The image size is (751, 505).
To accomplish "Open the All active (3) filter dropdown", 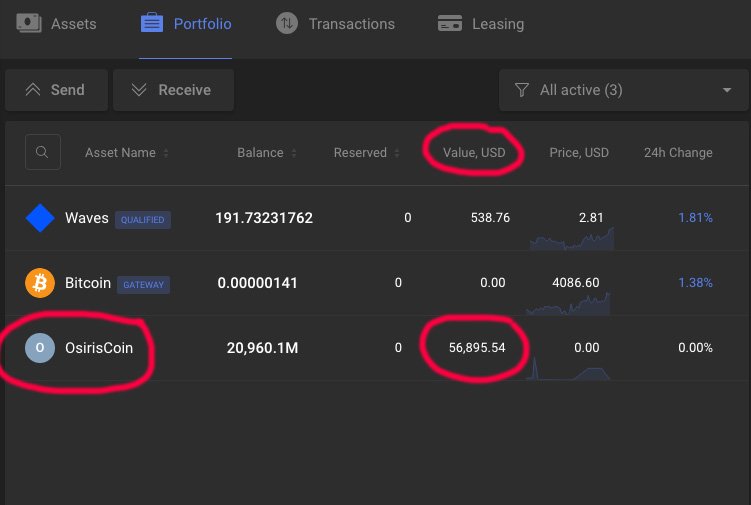I will coord(623,90).
